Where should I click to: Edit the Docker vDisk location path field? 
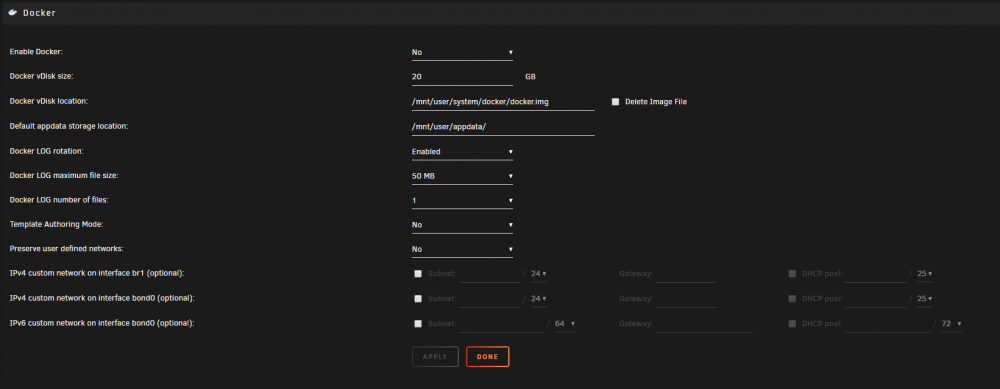(503, 101)
